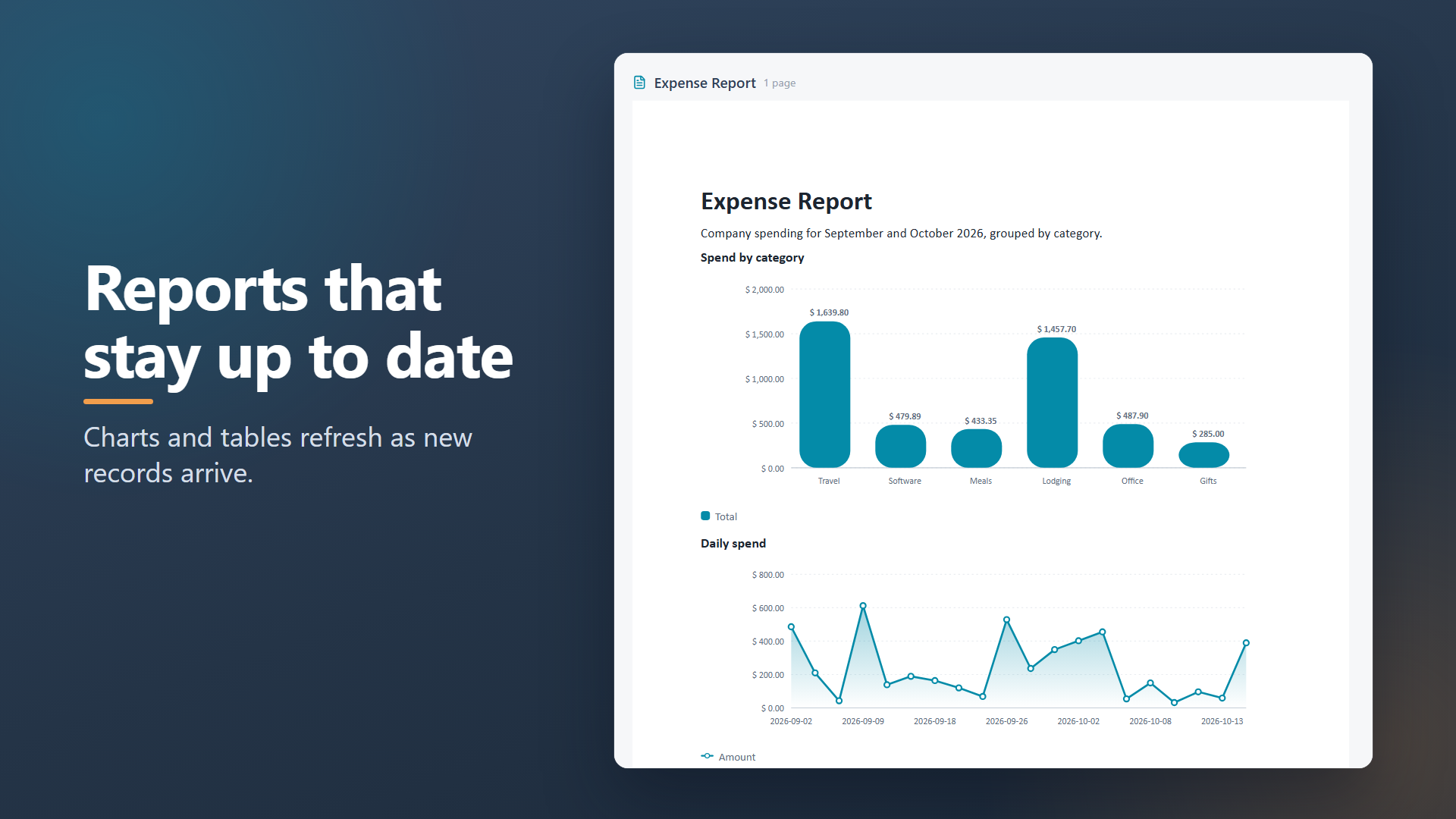Click the Office bar
The width and height of the screenshot is (1456, 819).
(1128, 446)
